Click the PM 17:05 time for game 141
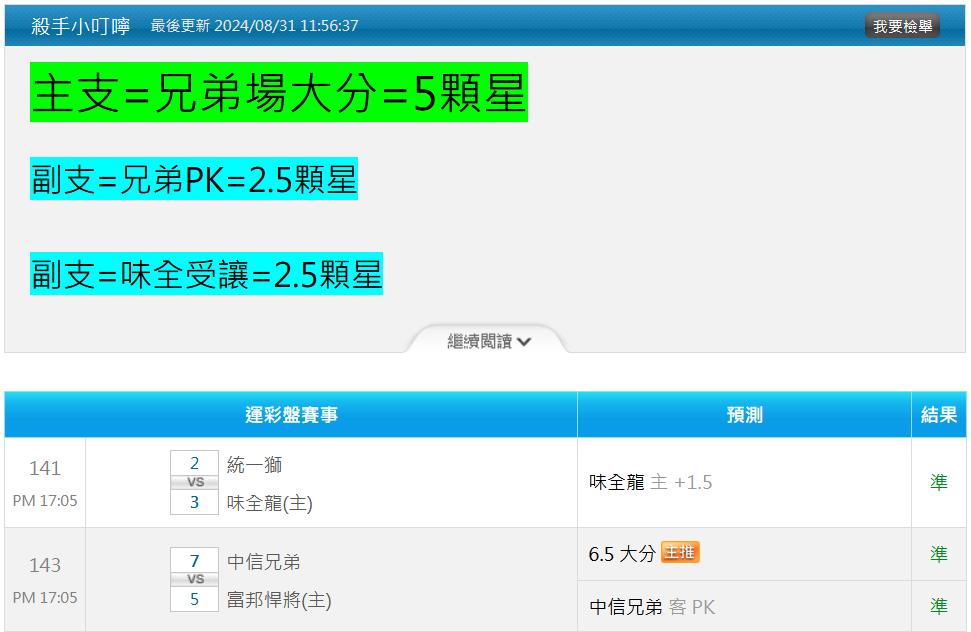The width and height of the screenshot is (971, 632). point(45,500)
